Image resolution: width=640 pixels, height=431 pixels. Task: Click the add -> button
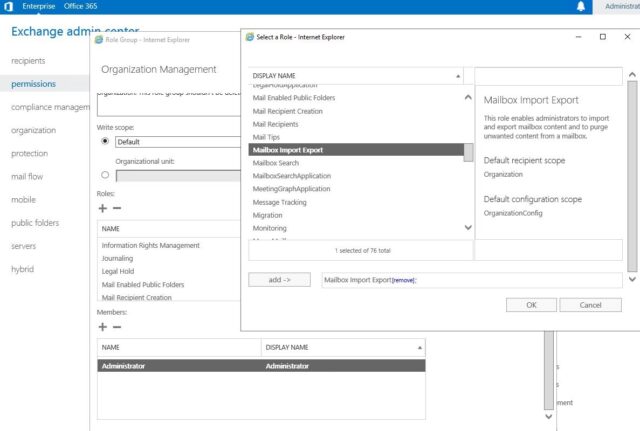(x=279, y=280)
